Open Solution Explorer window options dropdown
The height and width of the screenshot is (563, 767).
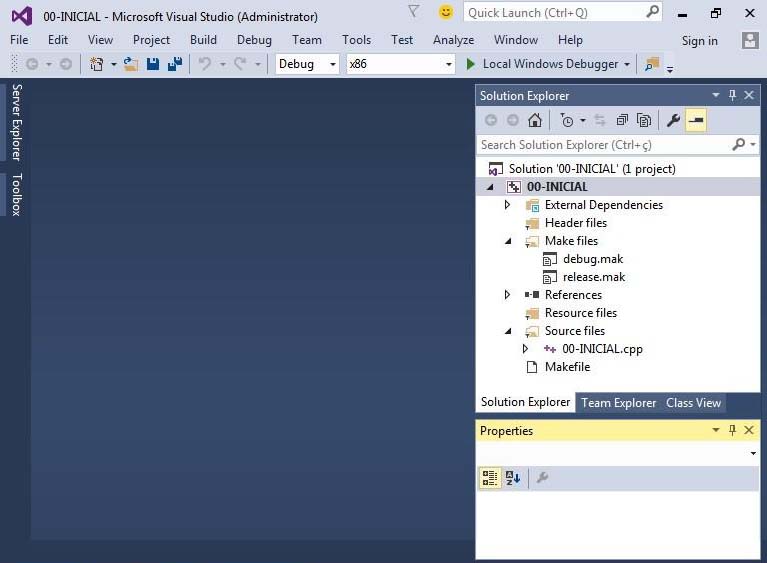click(x=716, y=95)
